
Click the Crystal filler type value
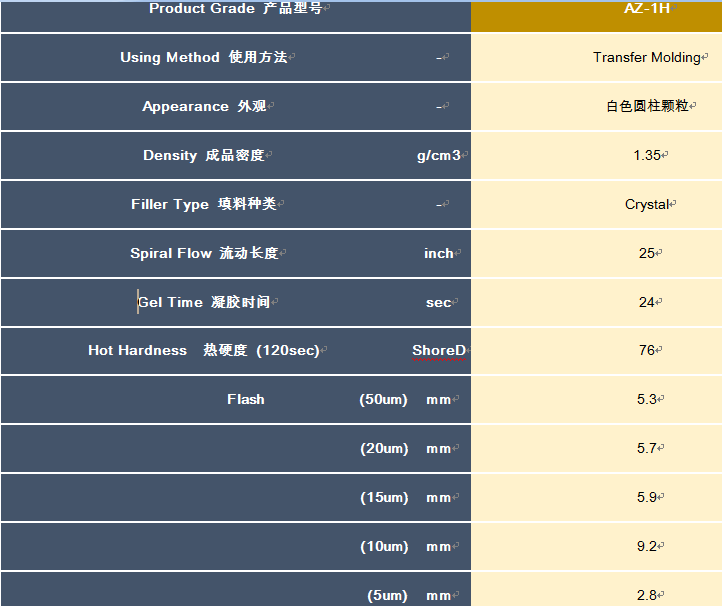pyautogui.click(x=647, y=204)
